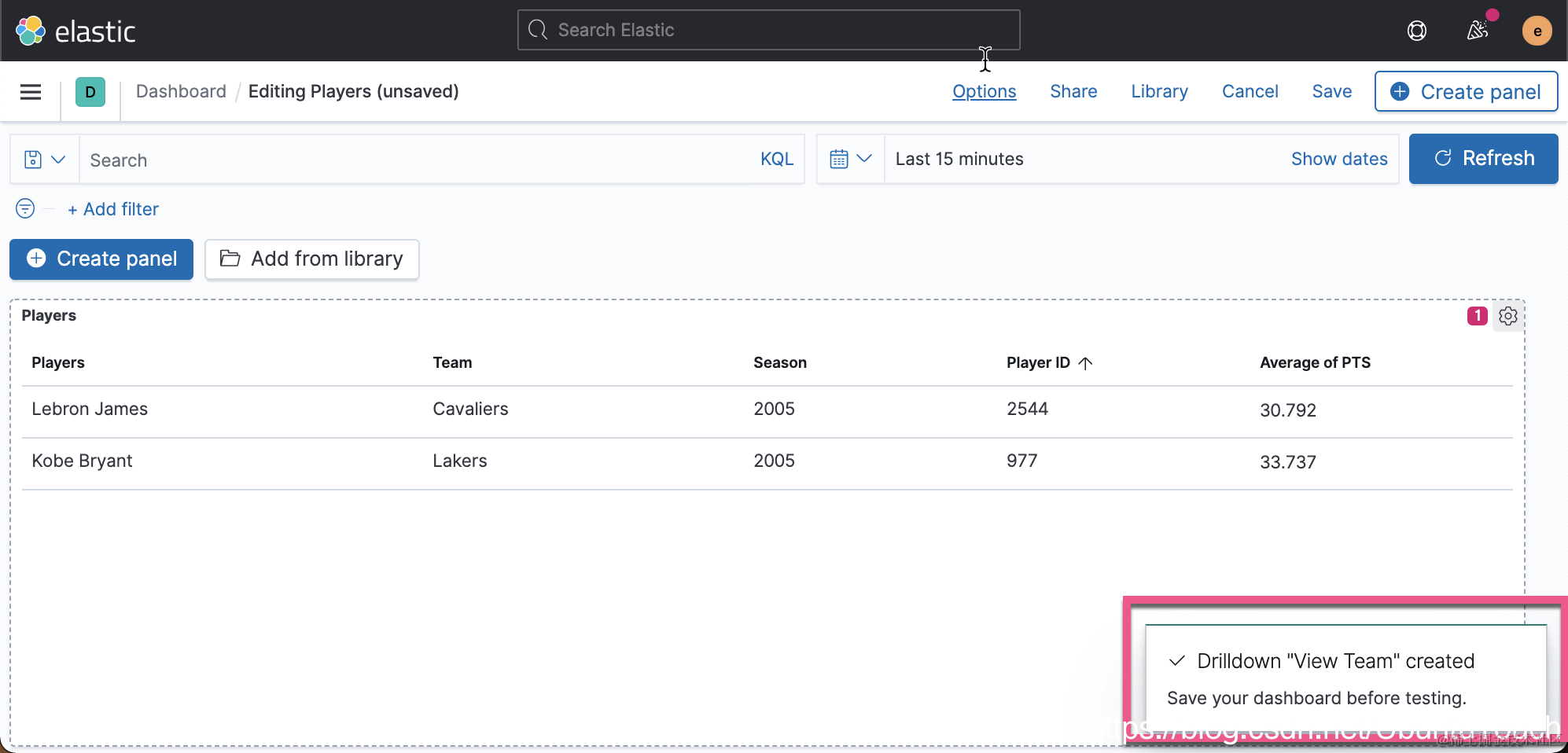Open the filter options icon

point(25,208)
